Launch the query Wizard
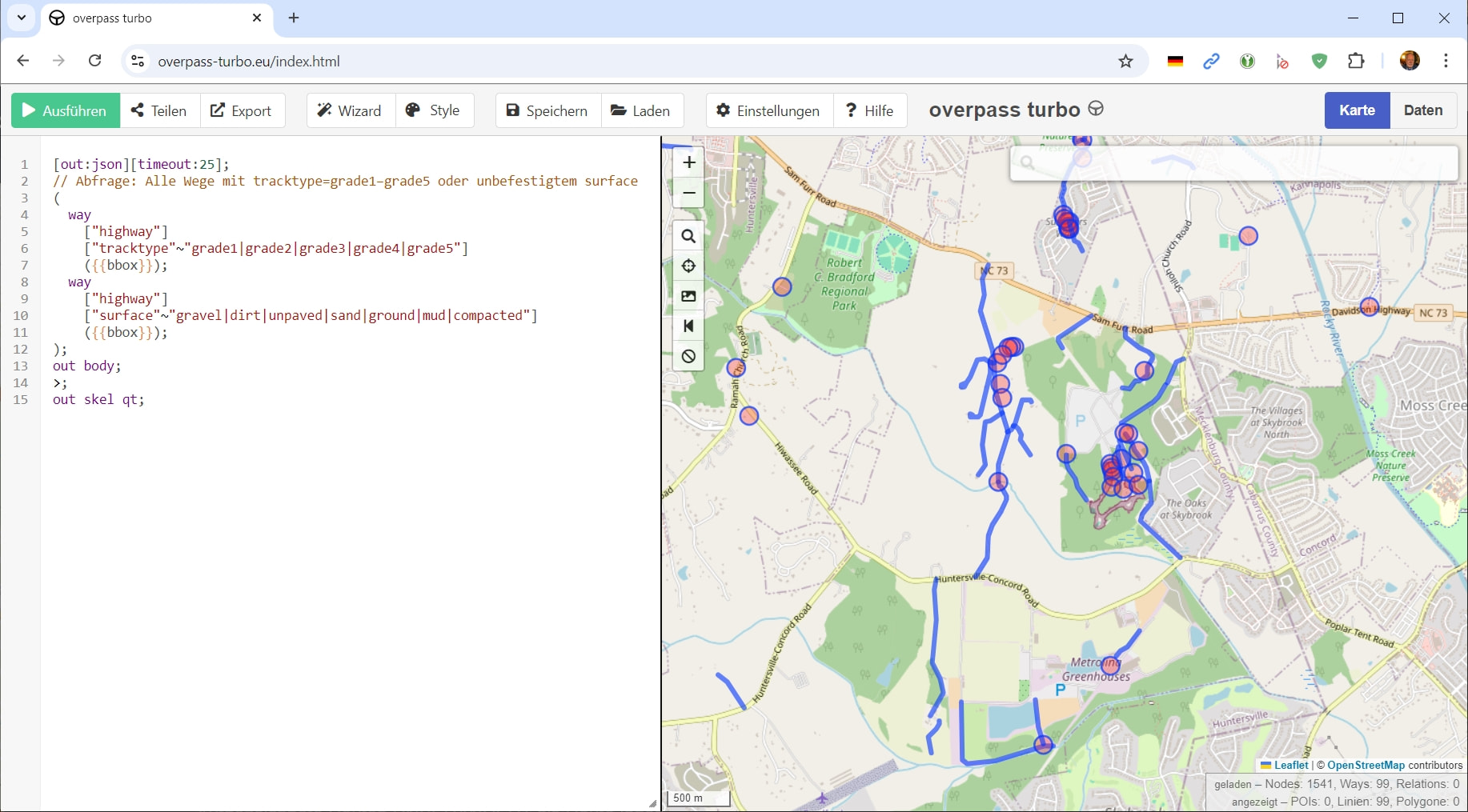This screenshot has height=812, width=1468. click(350, 110)
